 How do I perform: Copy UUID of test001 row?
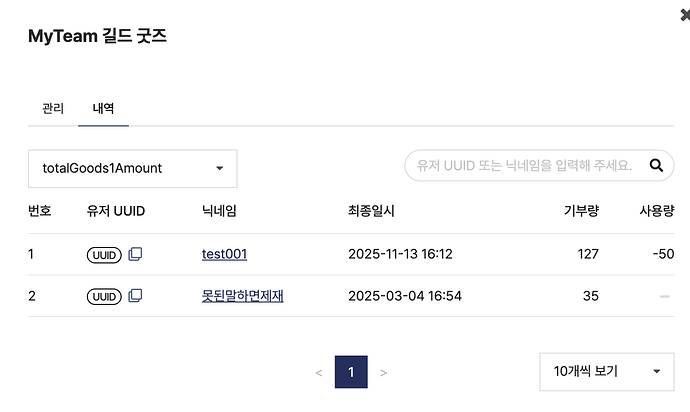point(135,255)
